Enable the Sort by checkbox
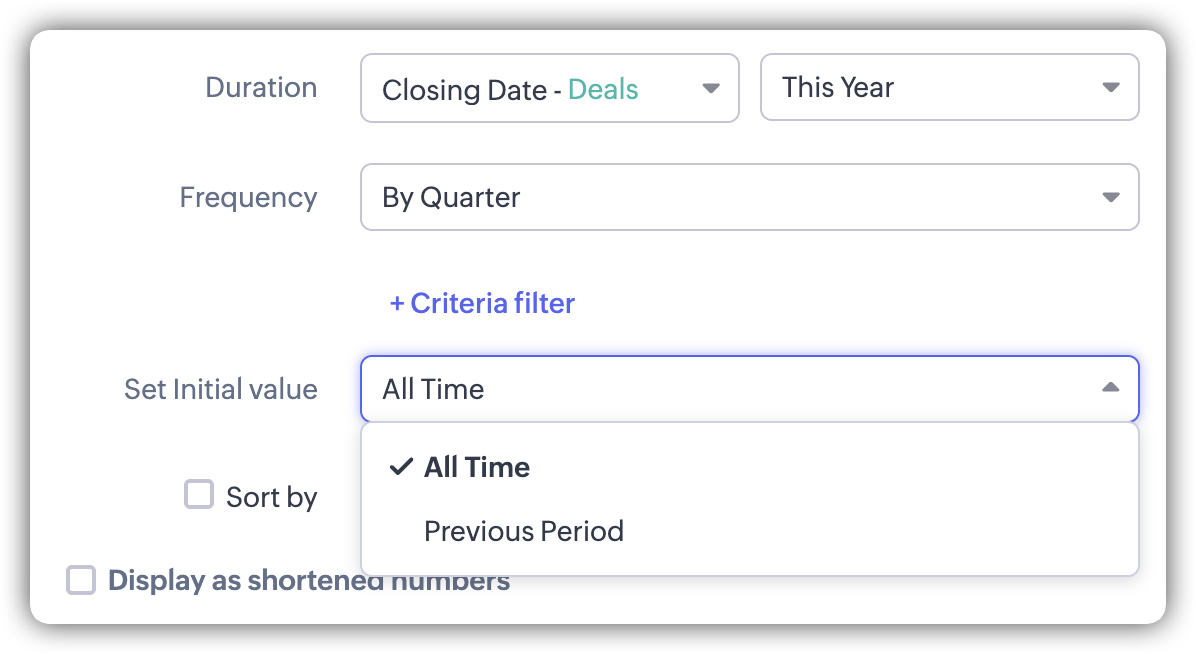The image size is (1196, 654). [200, 495]
